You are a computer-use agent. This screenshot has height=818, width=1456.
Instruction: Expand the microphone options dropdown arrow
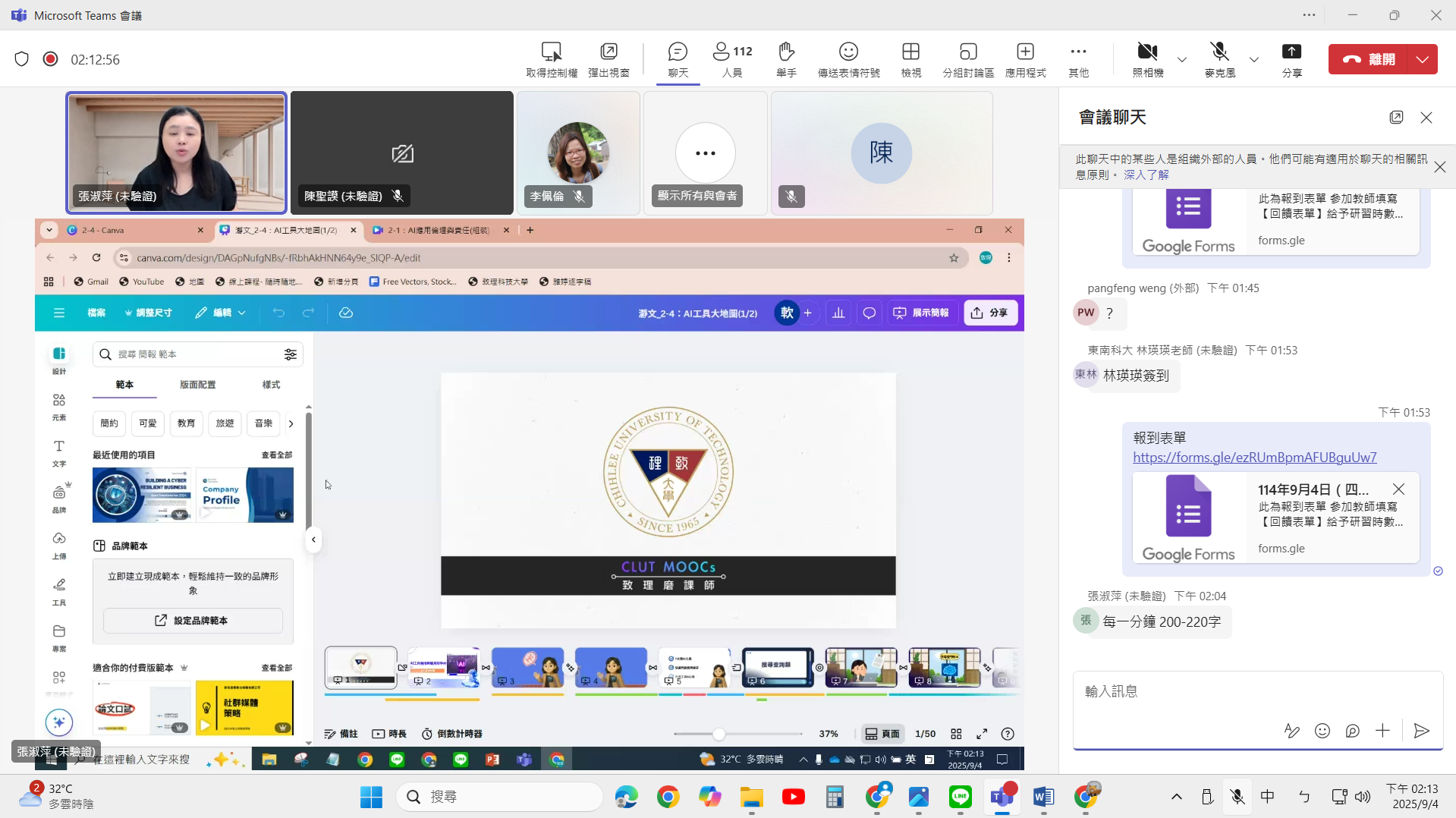click(x=1254, y=59)
